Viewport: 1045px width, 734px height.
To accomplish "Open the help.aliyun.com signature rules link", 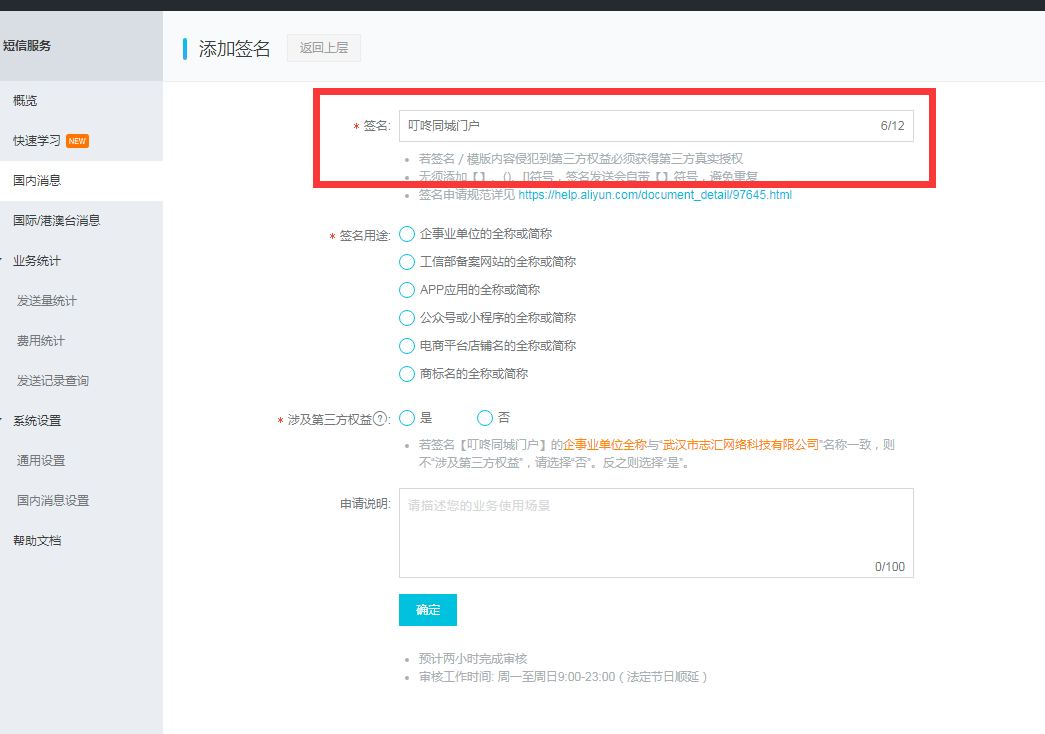I will coord(654,195).
